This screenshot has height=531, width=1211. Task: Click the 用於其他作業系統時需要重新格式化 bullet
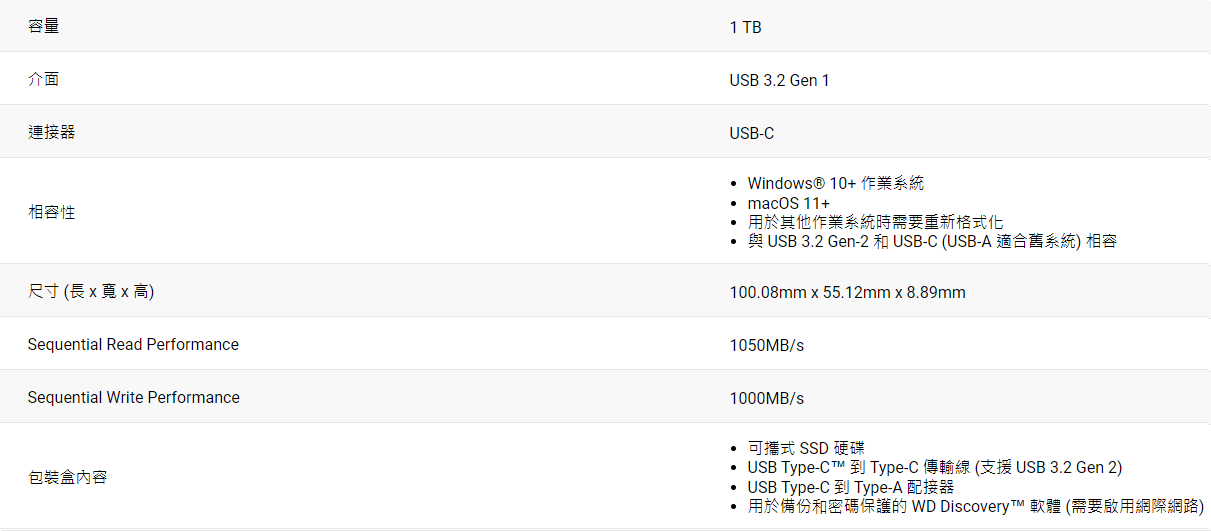click(x=875, y=222)
